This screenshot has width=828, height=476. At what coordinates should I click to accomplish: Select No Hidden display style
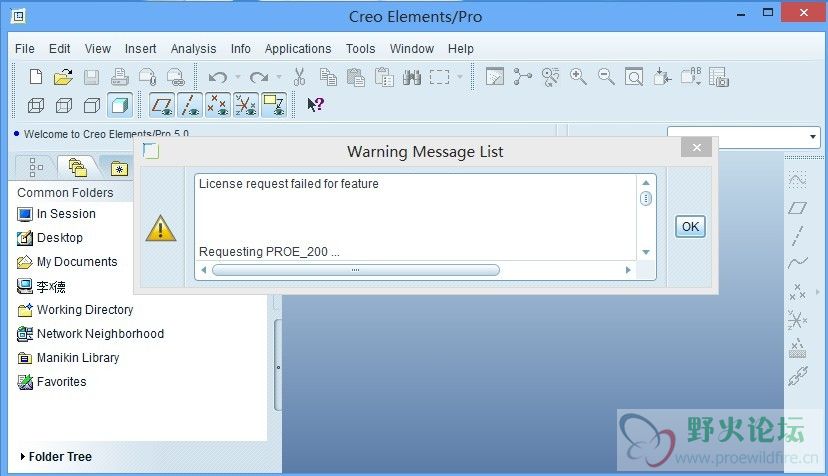coord(92,105)
